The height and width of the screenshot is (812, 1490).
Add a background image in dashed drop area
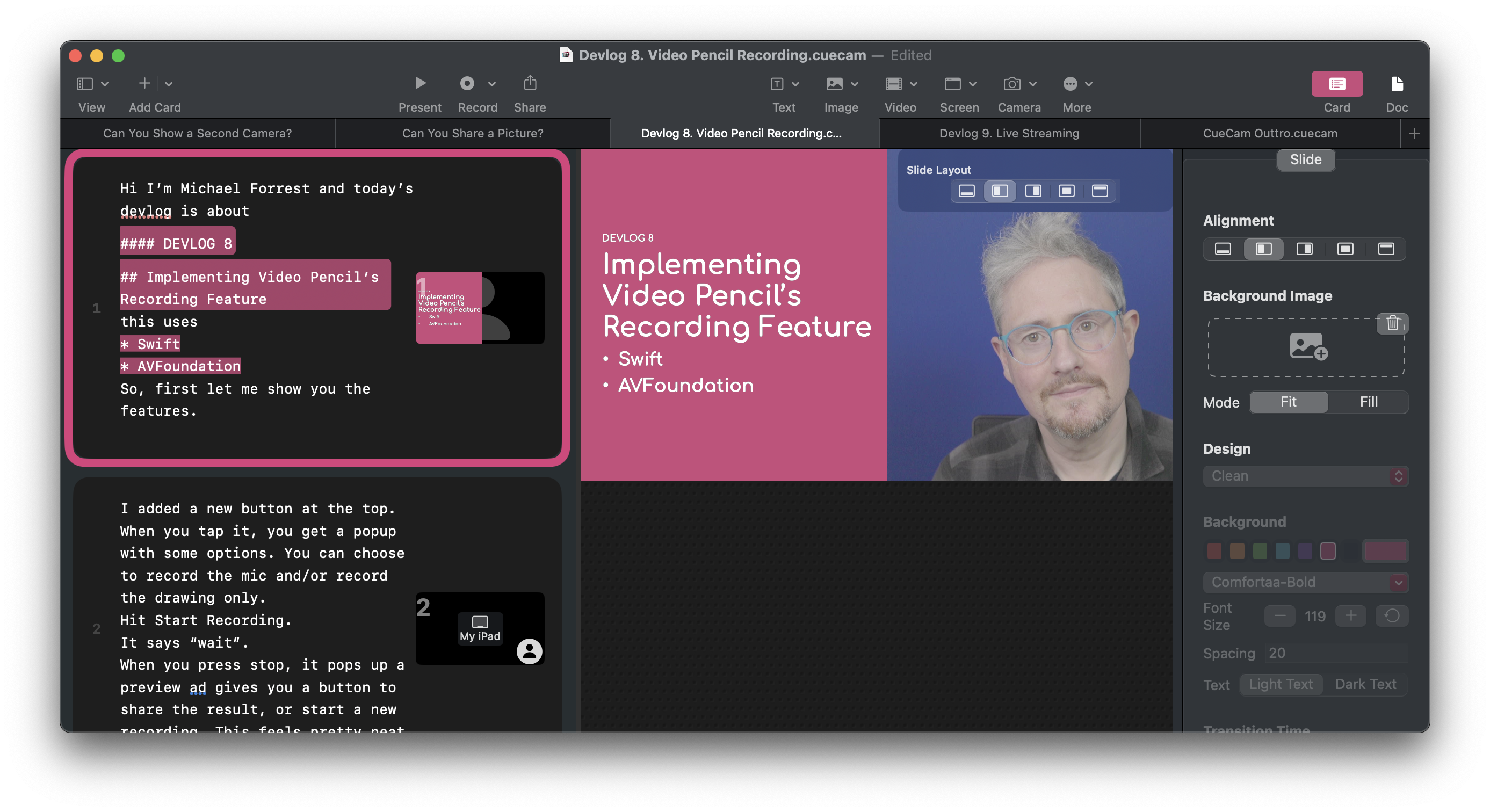pyautogui.click(x=1305, y=347)
